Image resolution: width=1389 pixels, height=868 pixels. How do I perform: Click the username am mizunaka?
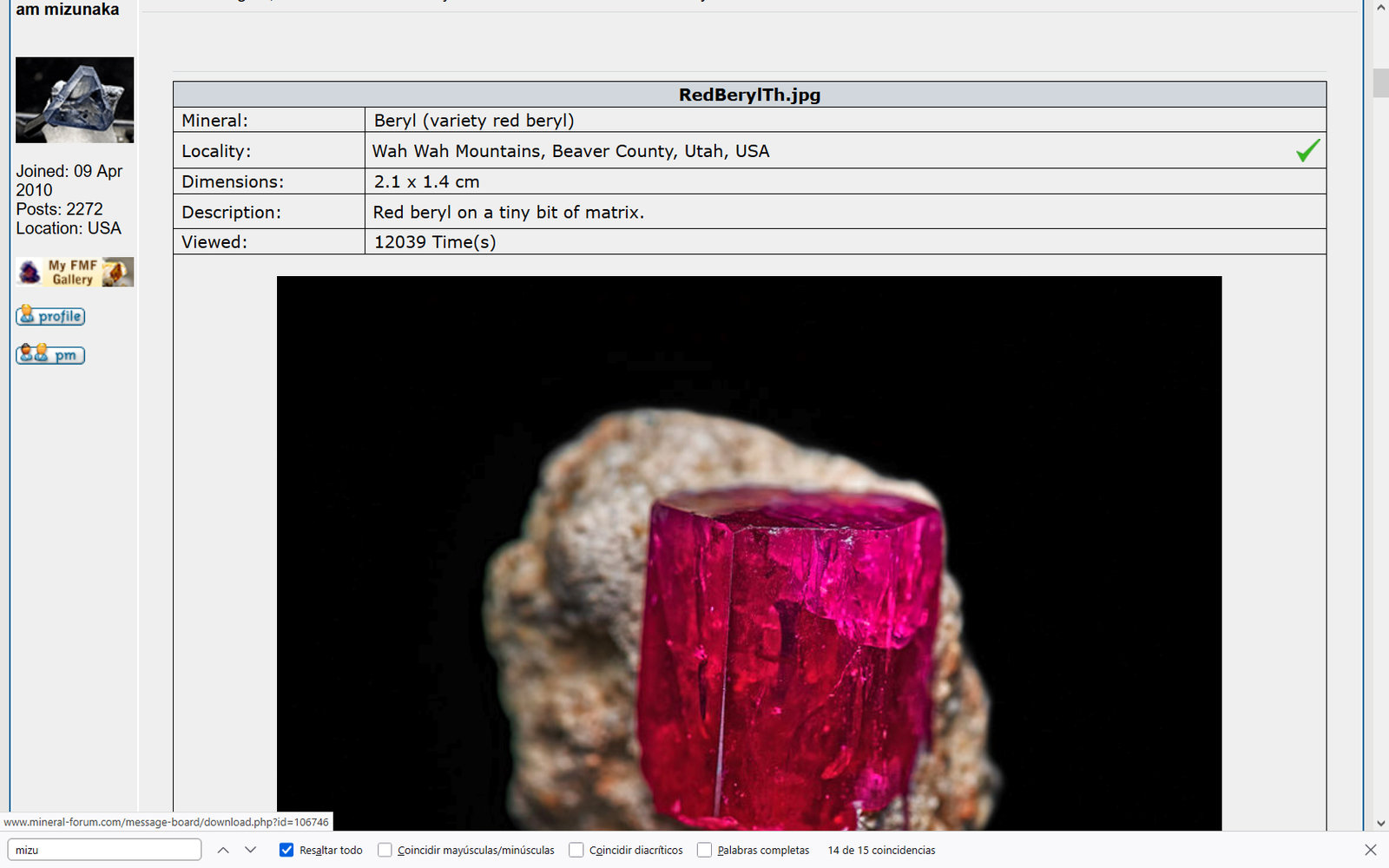tap(68, 10)
